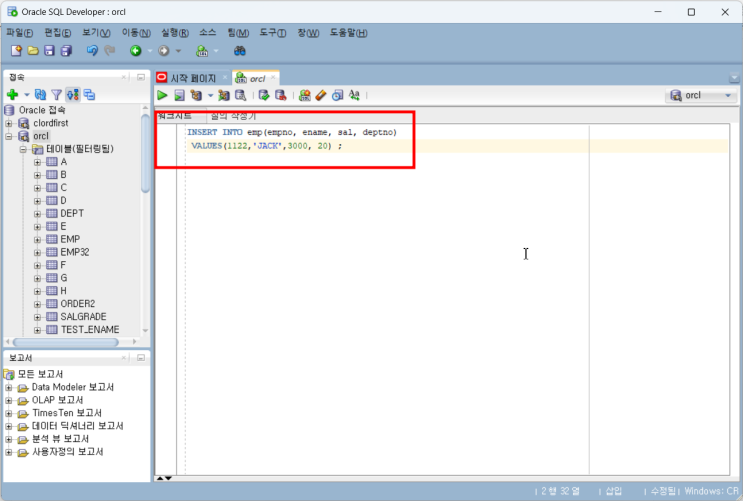Collapse all nodes in connections panel
The height and width of the screenshot is (501, 743).
pos(89,95)
